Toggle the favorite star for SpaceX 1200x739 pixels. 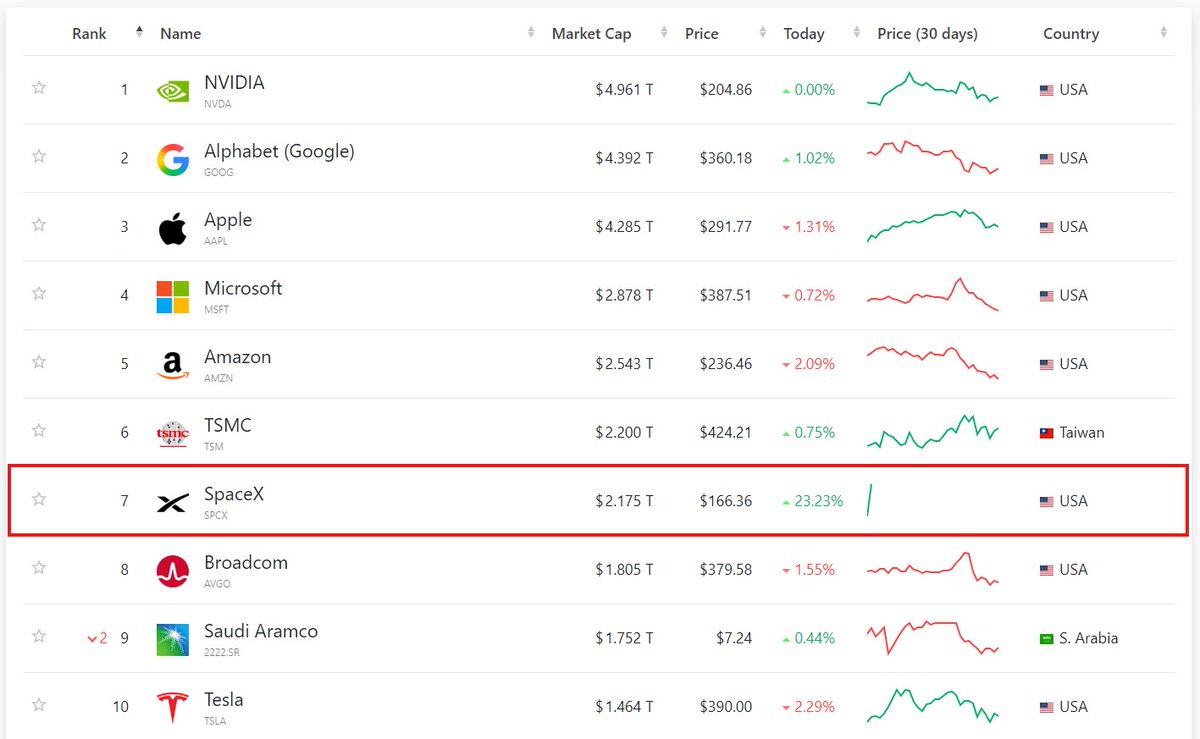[x=39, y=499]
